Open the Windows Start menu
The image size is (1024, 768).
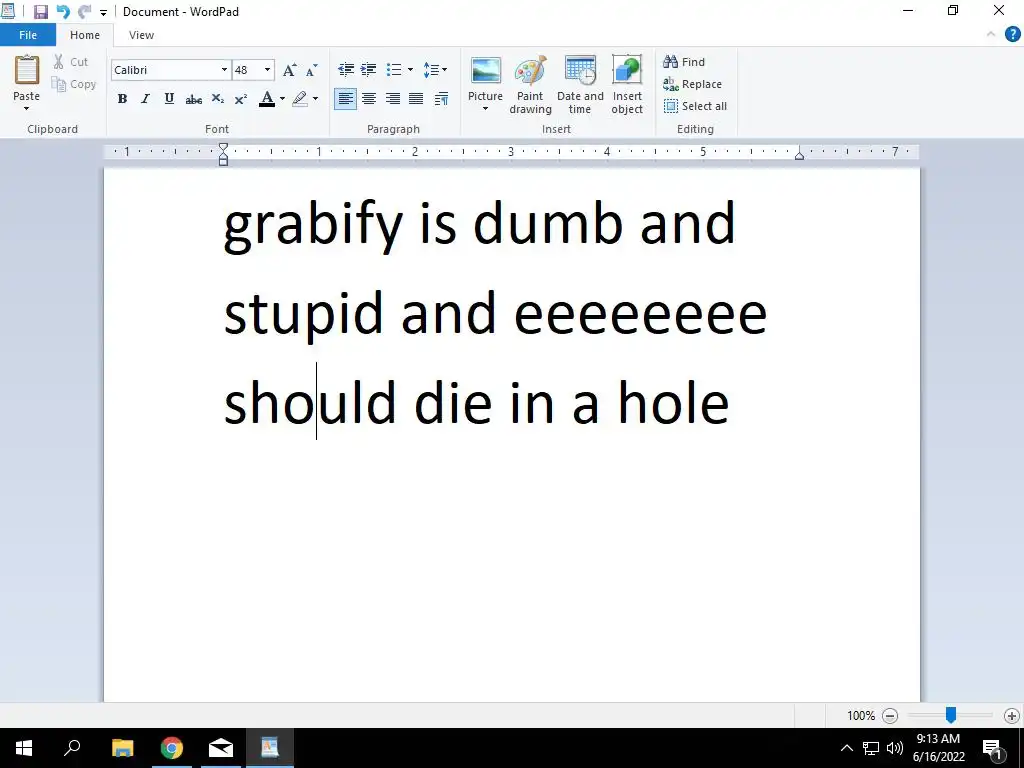click(x=24, y=748)
